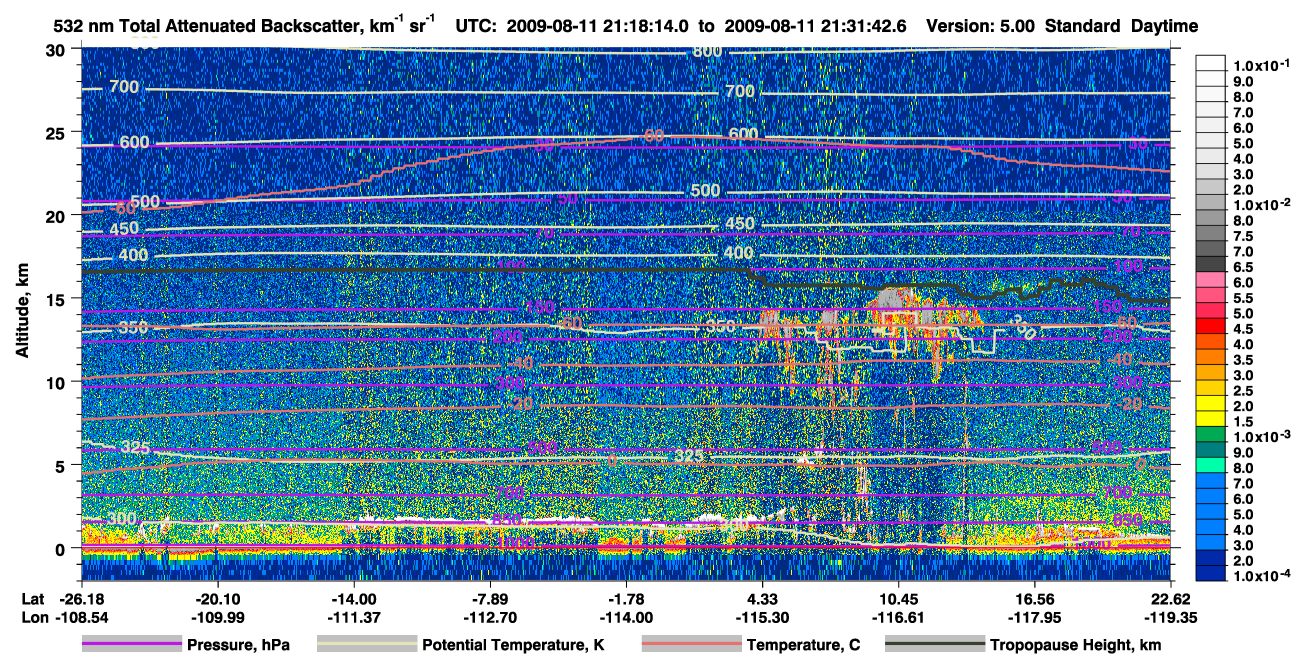Click the orange Temperature legend line swatch

(x=692, y=645)
